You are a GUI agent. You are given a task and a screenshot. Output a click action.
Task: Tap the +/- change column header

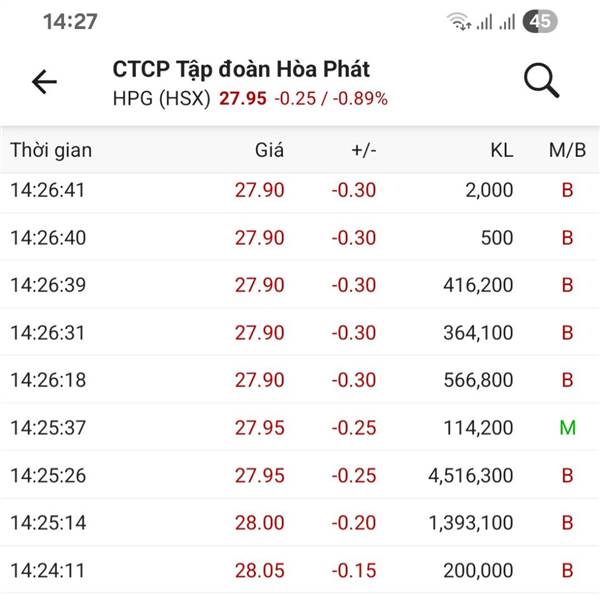(364, 150)
